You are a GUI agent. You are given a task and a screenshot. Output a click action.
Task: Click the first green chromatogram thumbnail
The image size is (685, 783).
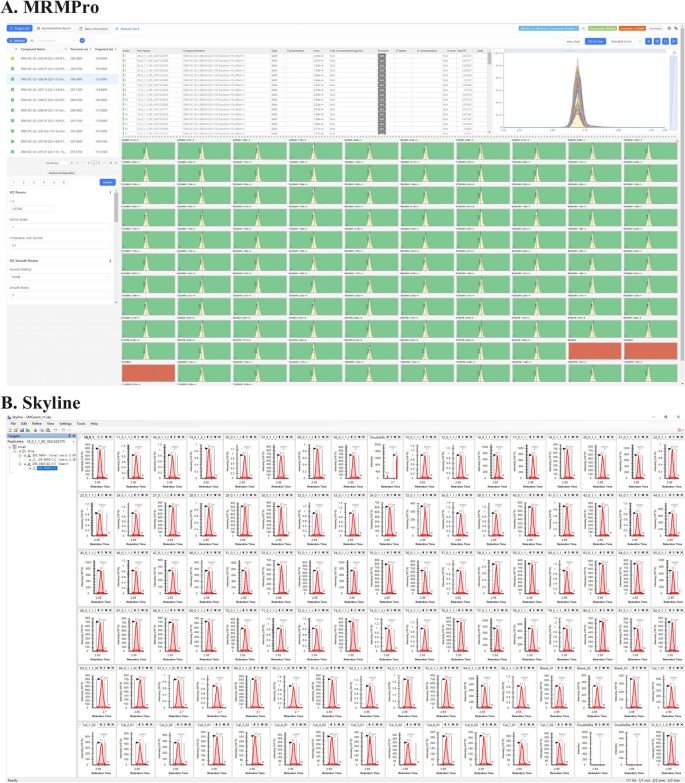point(148,151)
